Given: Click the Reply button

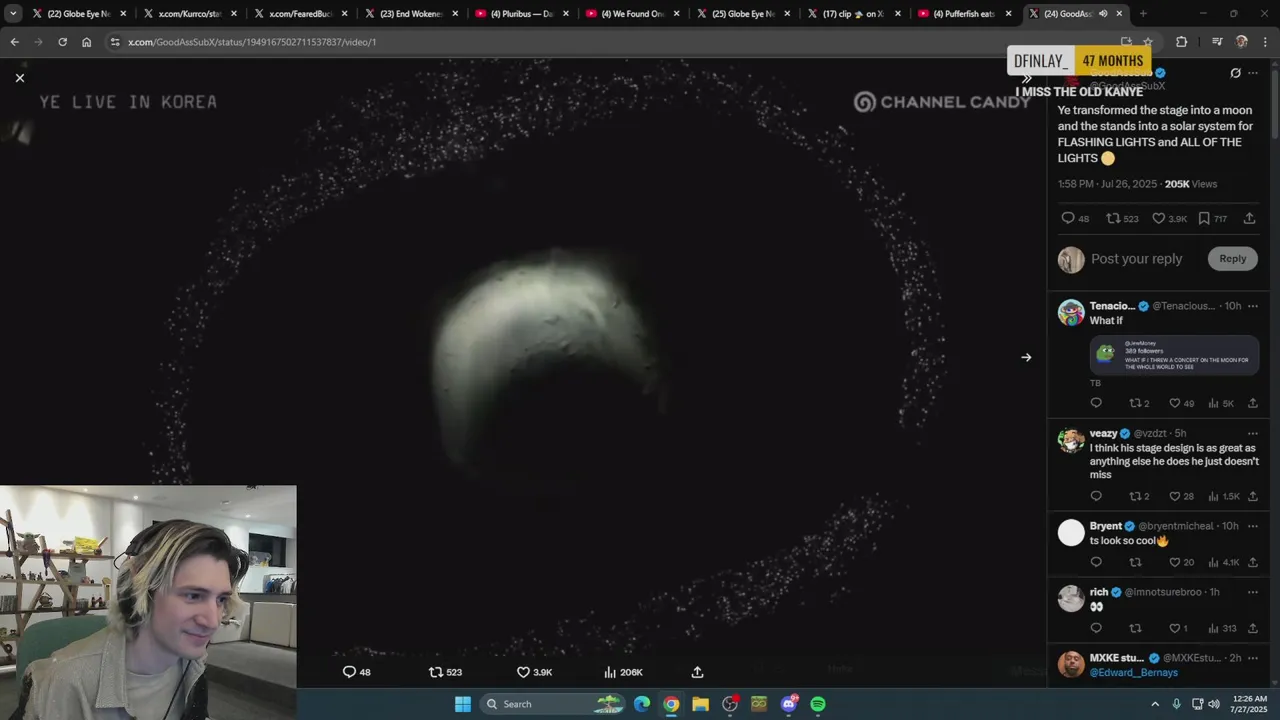Looking at the screenshot, I should (1232, 259).
